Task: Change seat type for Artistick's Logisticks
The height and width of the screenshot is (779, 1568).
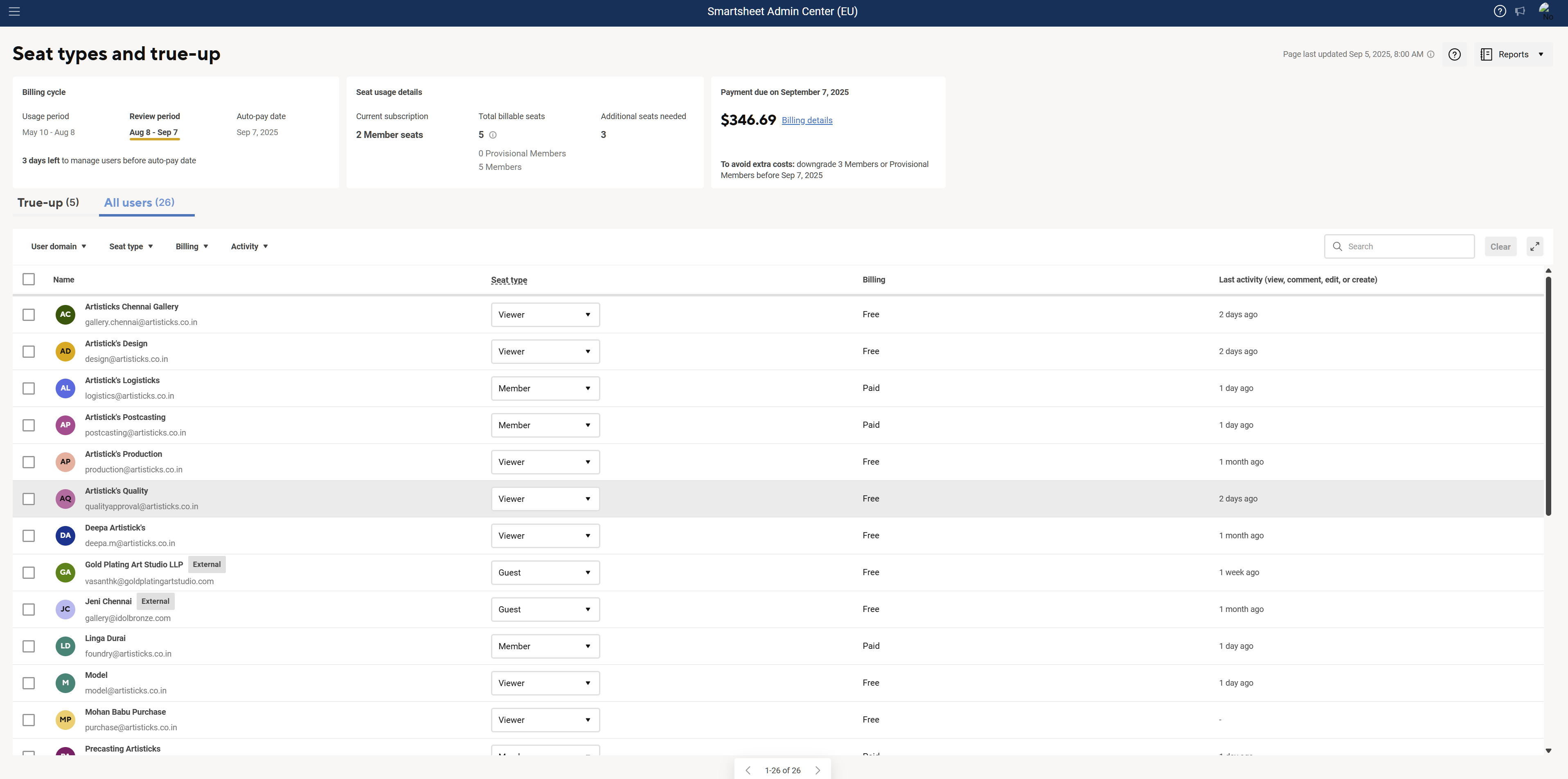Action: tap(545, 388)
